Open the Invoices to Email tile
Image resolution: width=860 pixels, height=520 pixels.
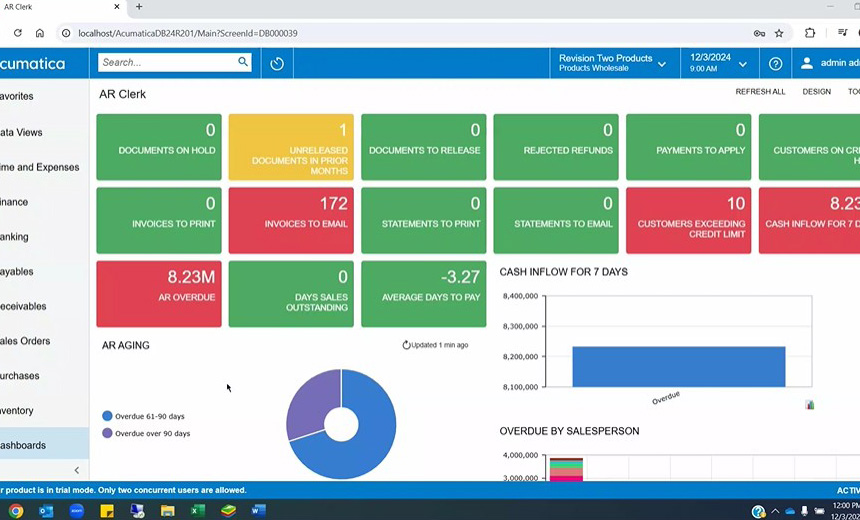pos(291,221)
